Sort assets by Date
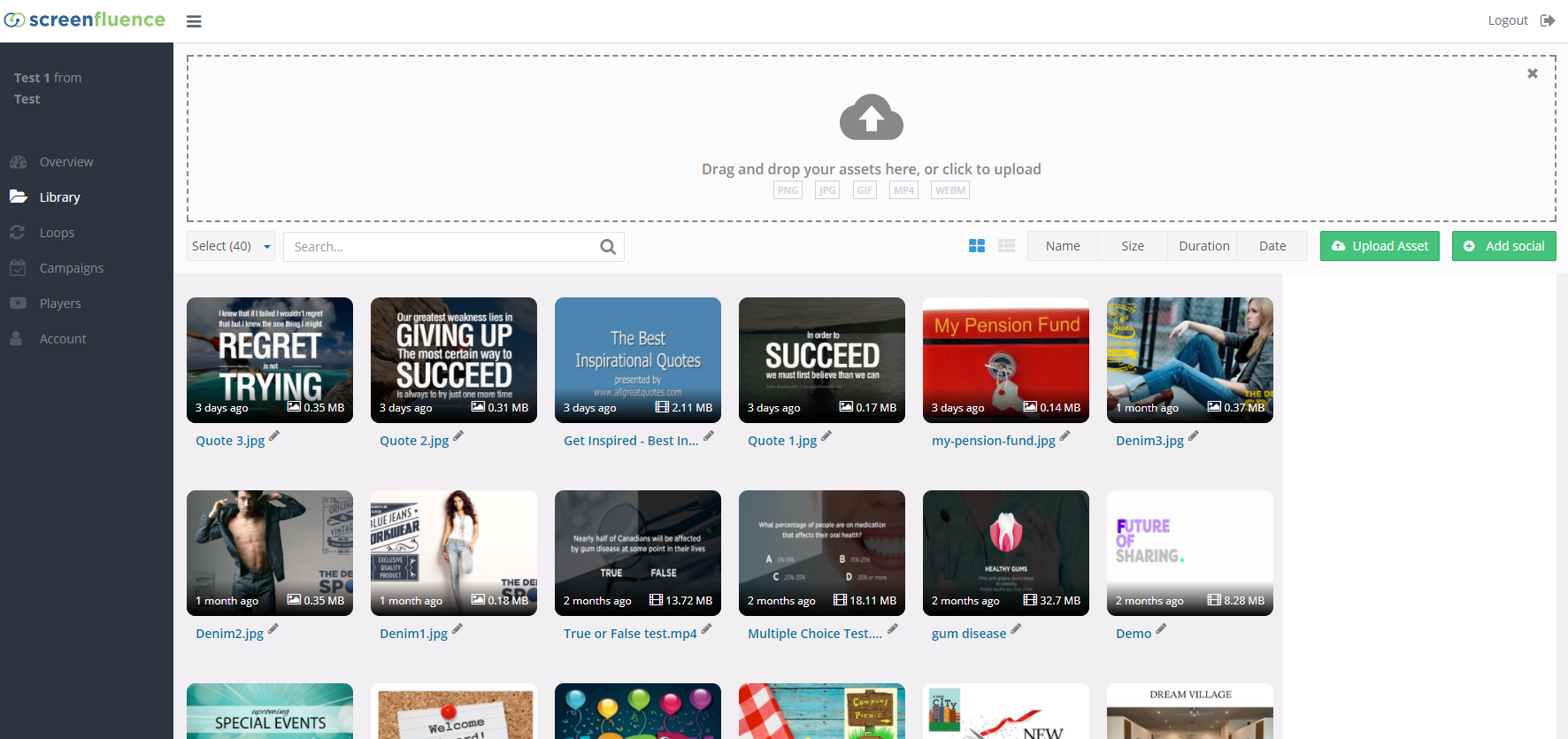Image resolution: width=1568 pixels, height=739 pixels. [x=1272, y=246]
